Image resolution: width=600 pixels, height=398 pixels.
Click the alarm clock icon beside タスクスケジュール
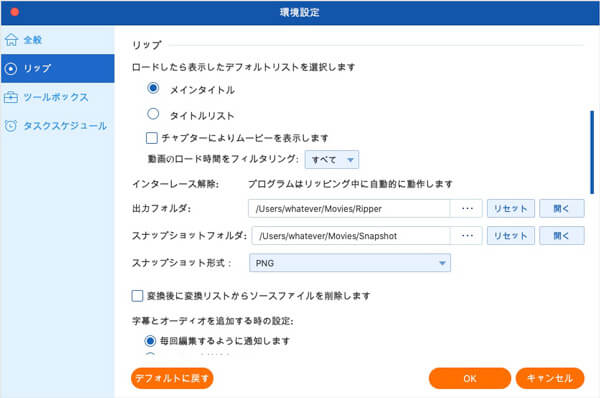(11, 126)
